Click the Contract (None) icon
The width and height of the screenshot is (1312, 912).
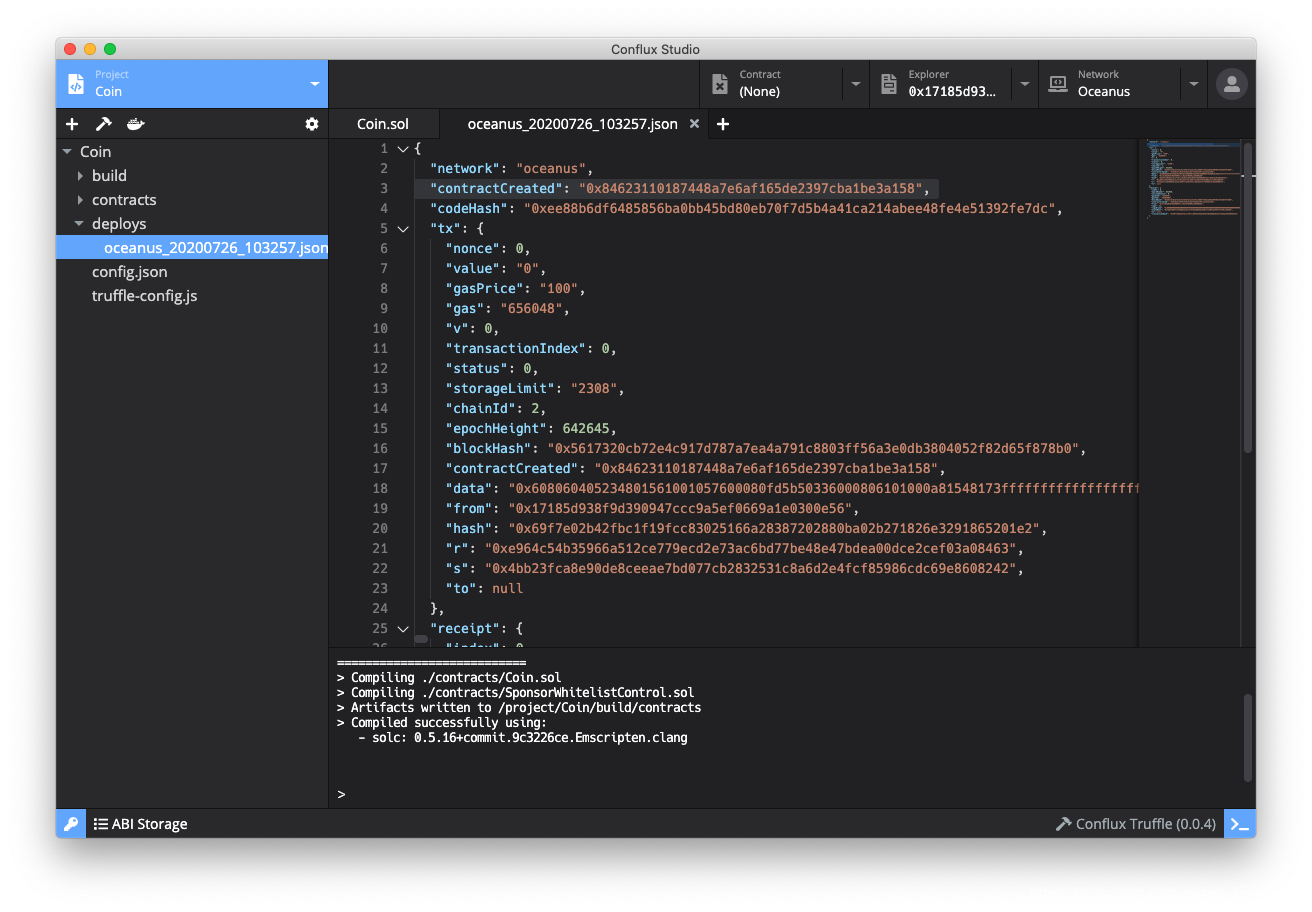(719, 84)
